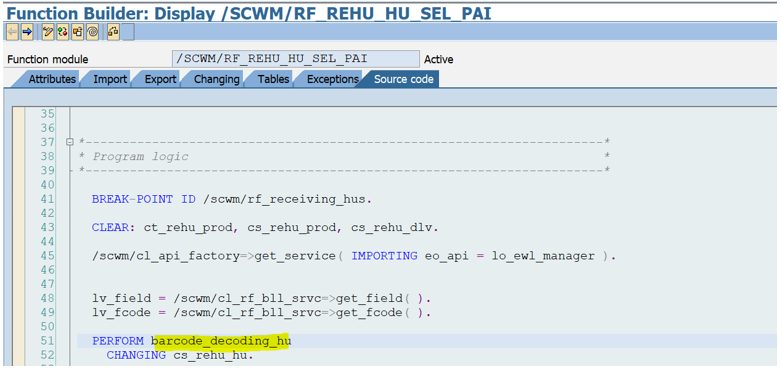Click the where-used hierarchy icon
The image size is (781, 372).
pyautogui.click(x=113, y=32)
